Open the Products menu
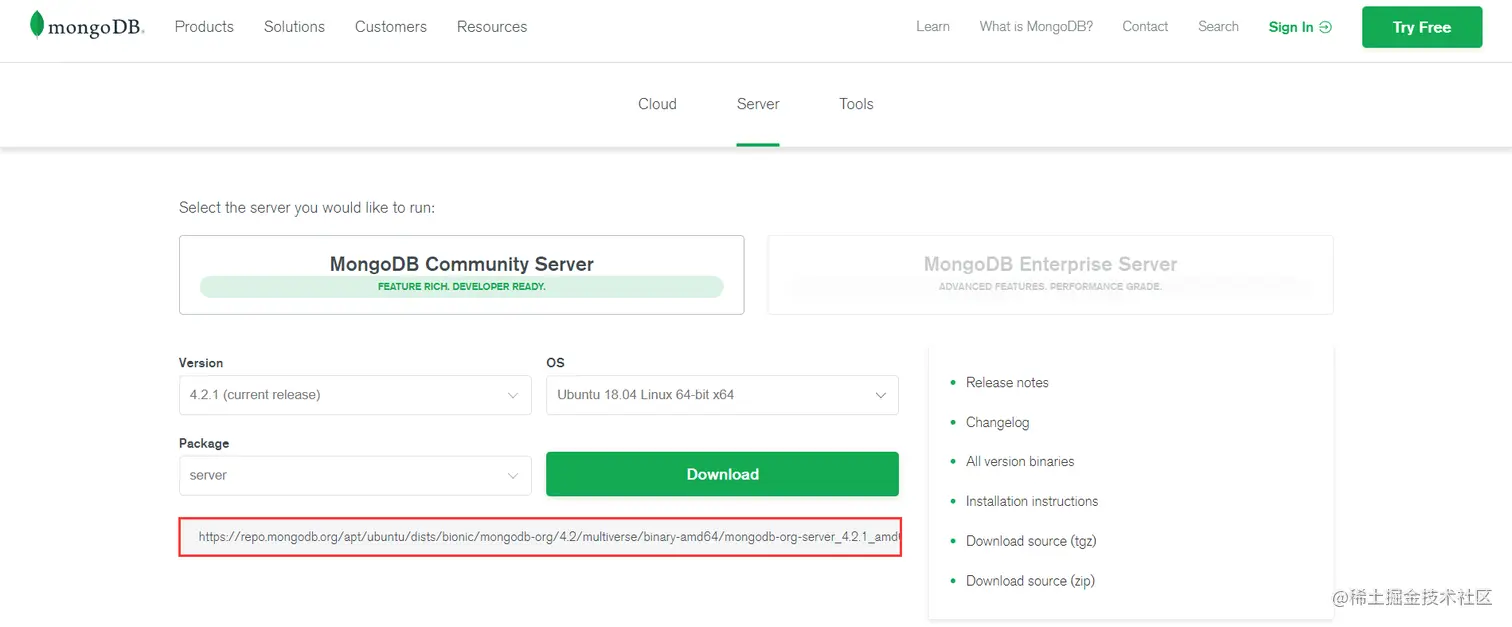1512x627 pixels. click(204, 27)
